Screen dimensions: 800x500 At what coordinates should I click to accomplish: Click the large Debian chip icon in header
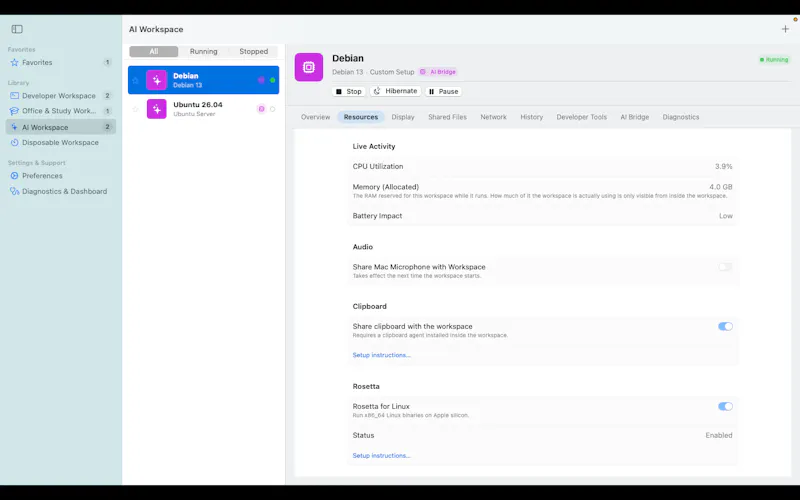pyautogui.click(x=309, y=67)
